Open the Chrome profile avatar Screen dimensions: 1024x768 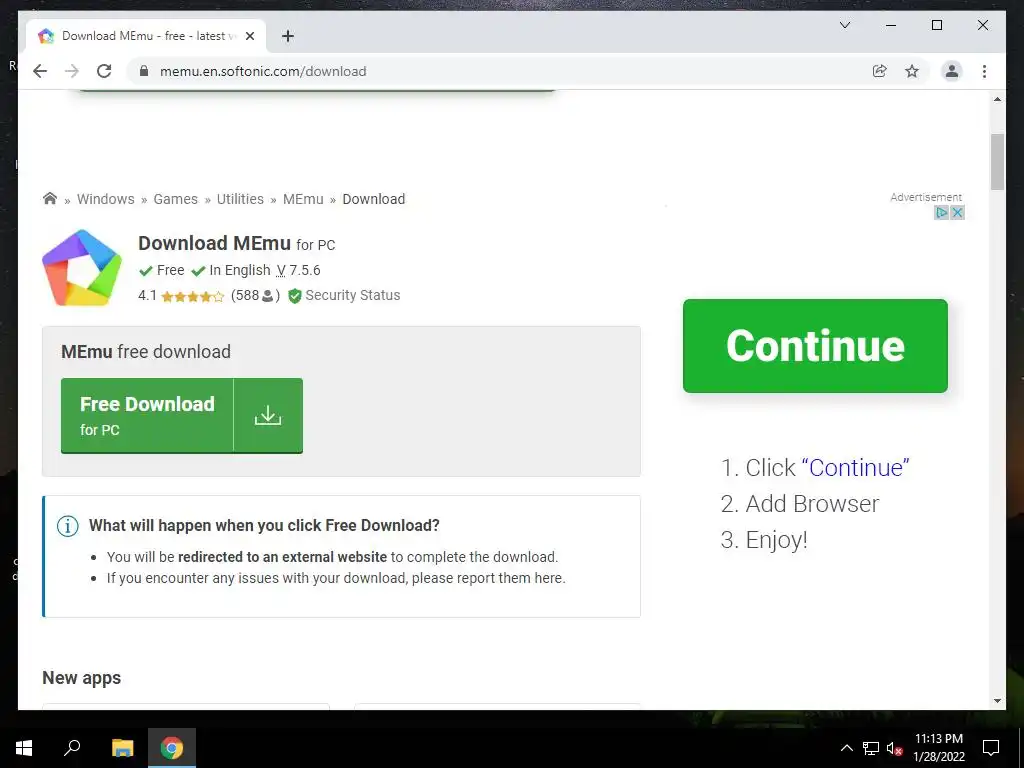(x=952, y=71)
